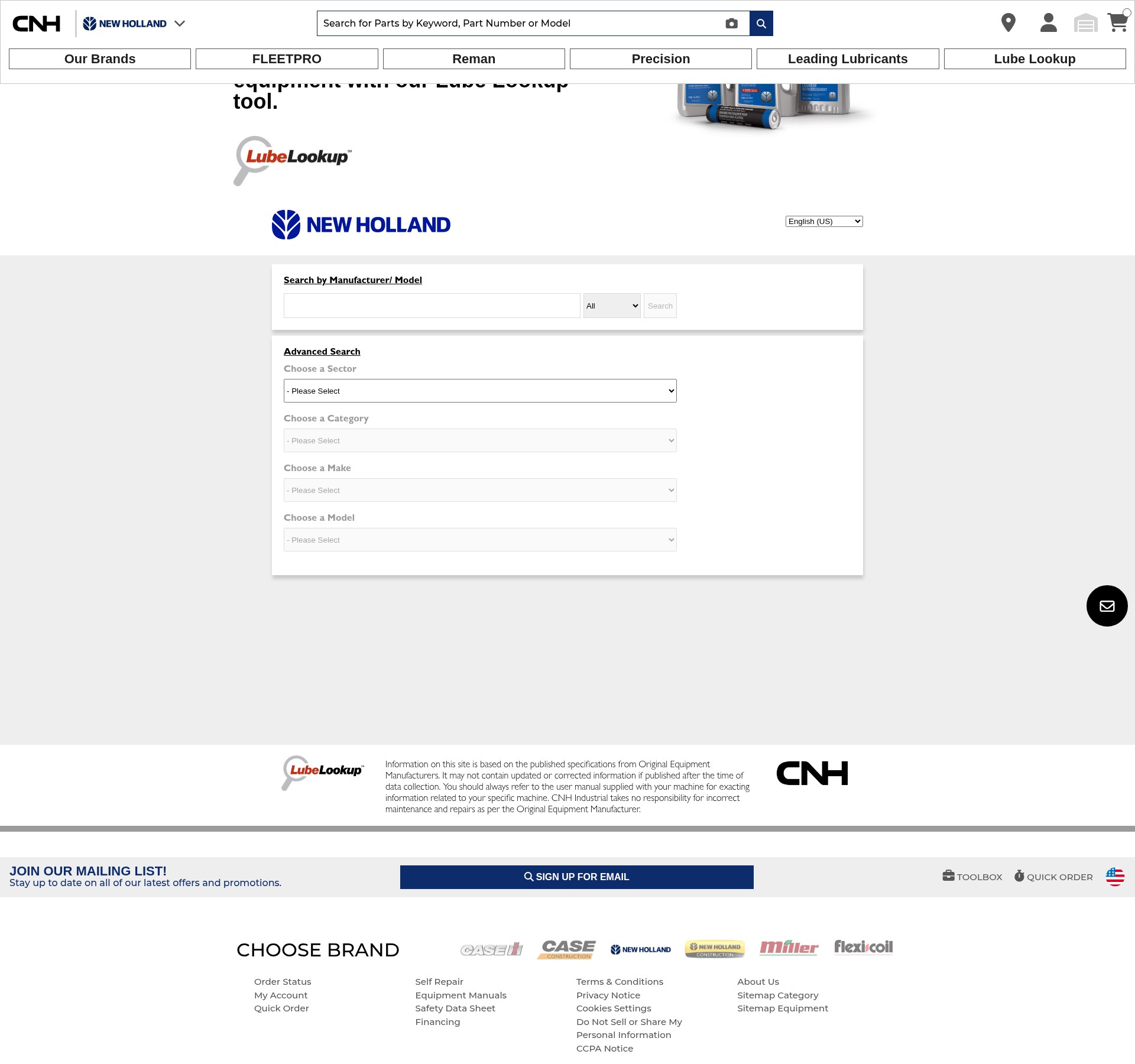Open the user account icon
1135x1064 pixels.
(1049, 23)
